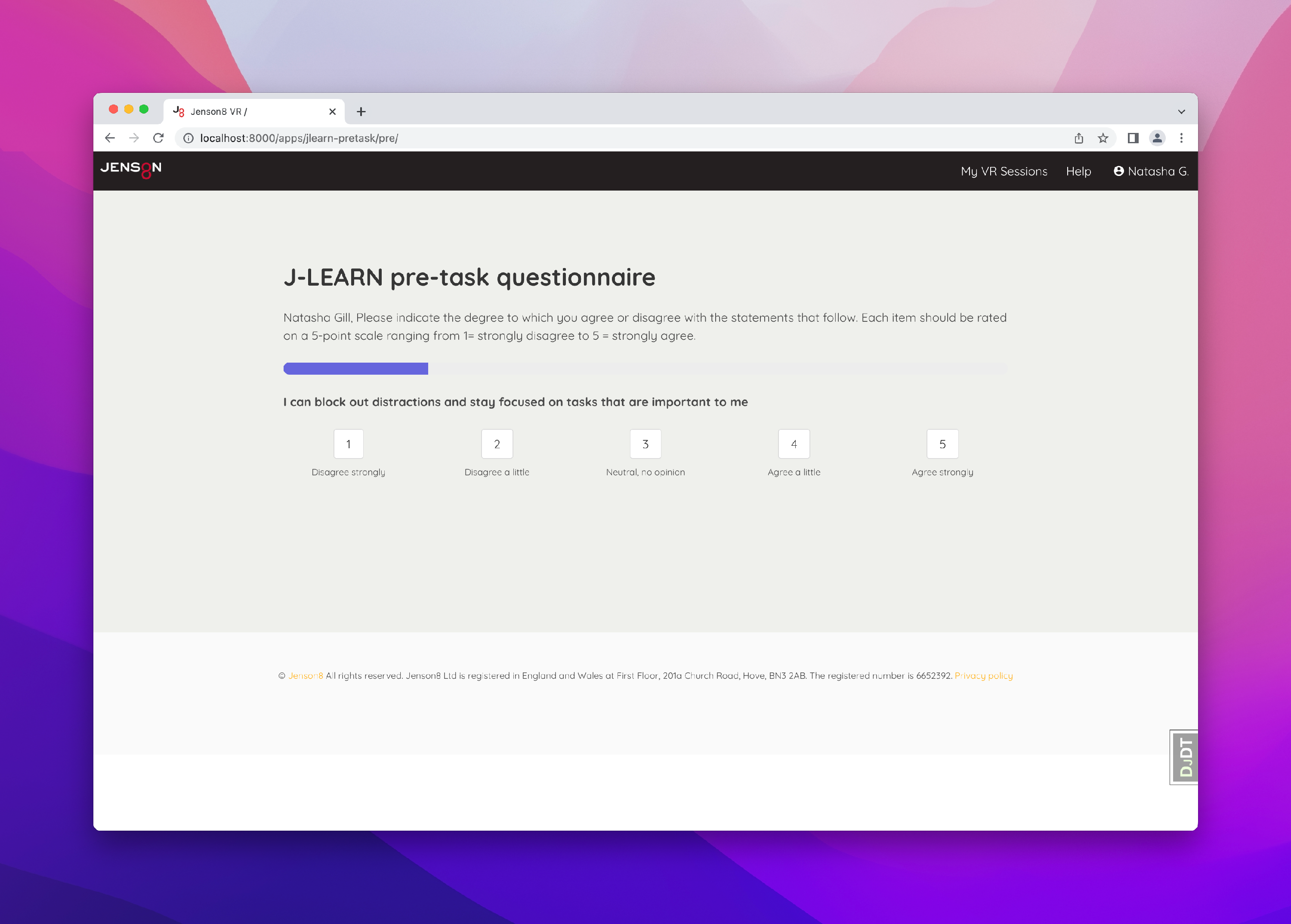Click the yellow minimize window button

click(129, 109)
